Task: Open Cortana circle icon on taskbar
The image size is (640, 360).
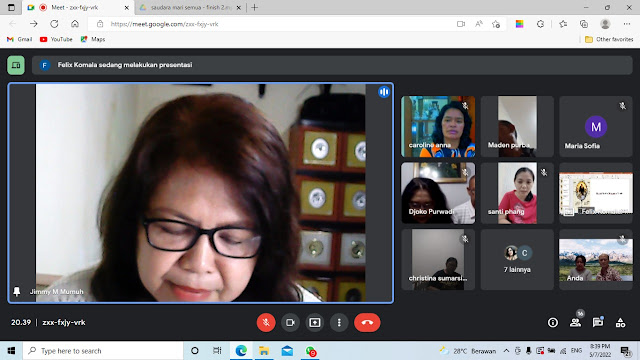Action: [195, 351]
